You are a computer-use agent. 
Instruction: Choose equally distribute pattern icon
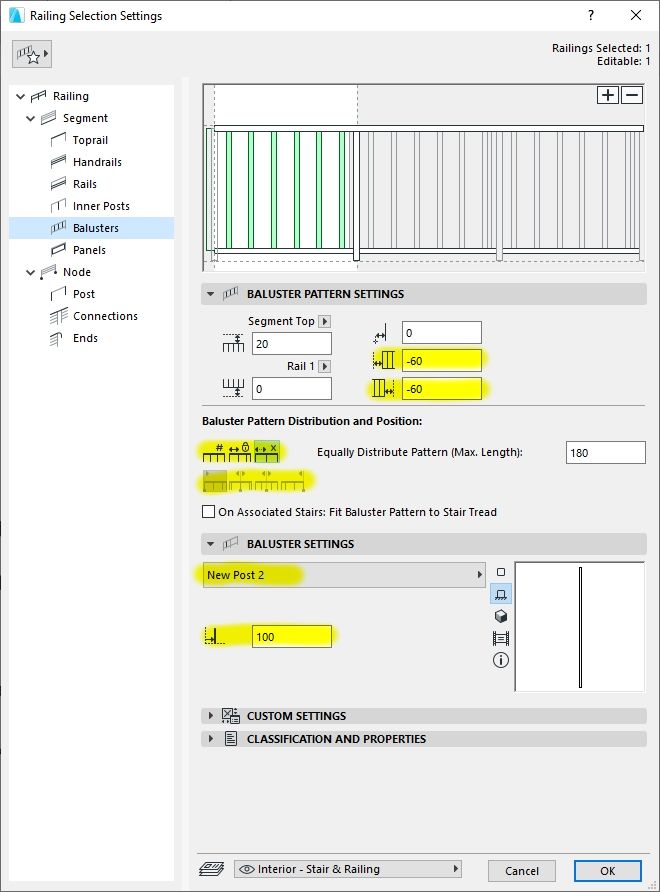click(x=266, y=452)
